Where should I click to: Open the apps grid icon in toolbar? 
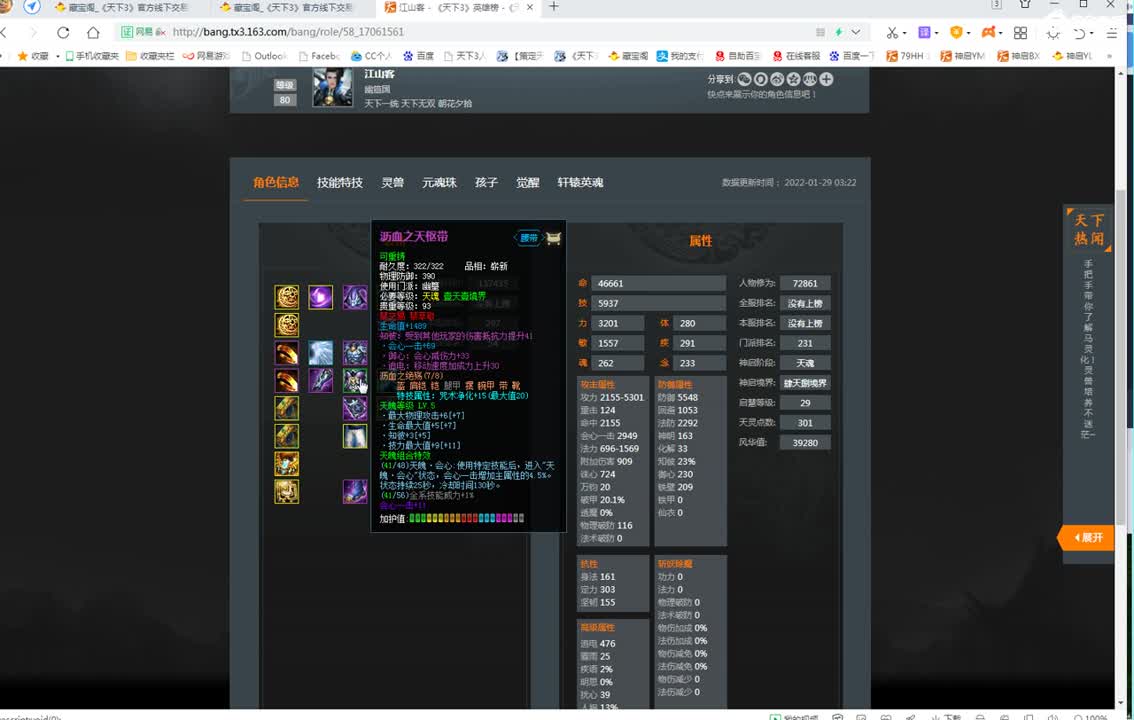(x=1020, y=32)
